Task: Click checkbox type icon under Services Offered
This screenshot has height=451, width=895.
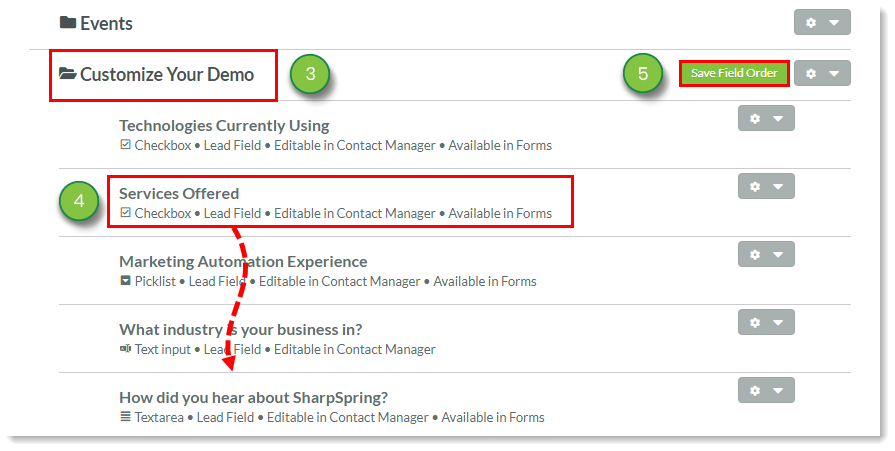Action: 126,213
